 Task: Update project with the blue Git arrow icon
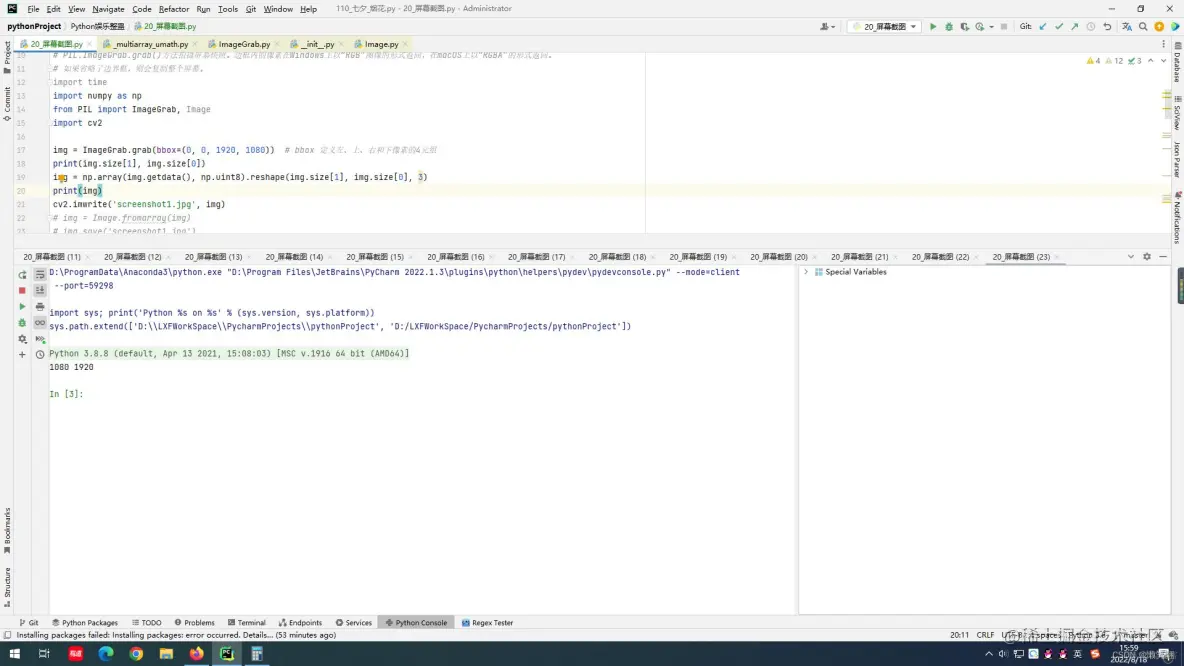coord(1043,25)
